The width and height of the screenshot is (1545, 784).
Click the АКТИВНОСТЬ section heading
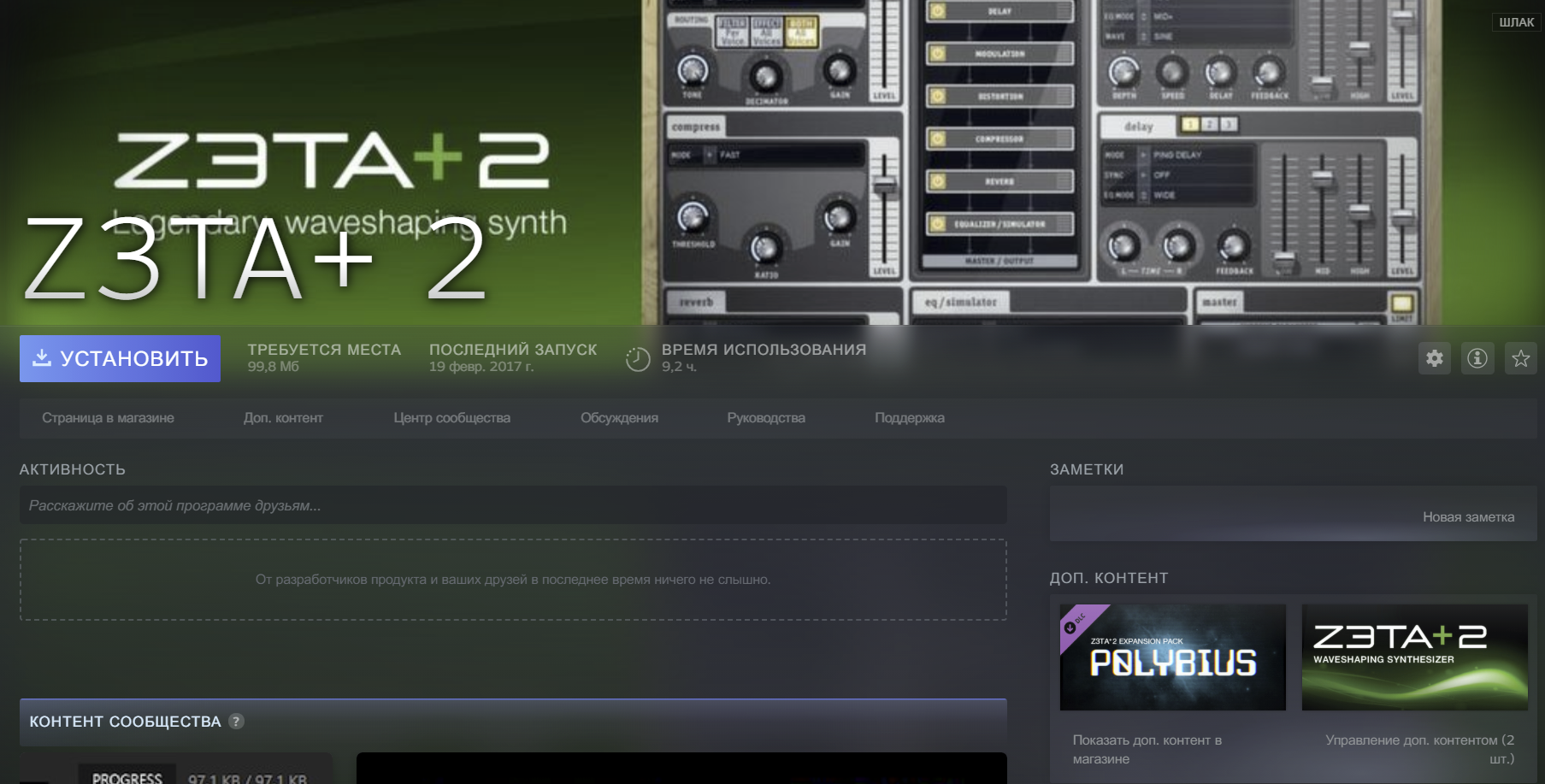[73, 469]
